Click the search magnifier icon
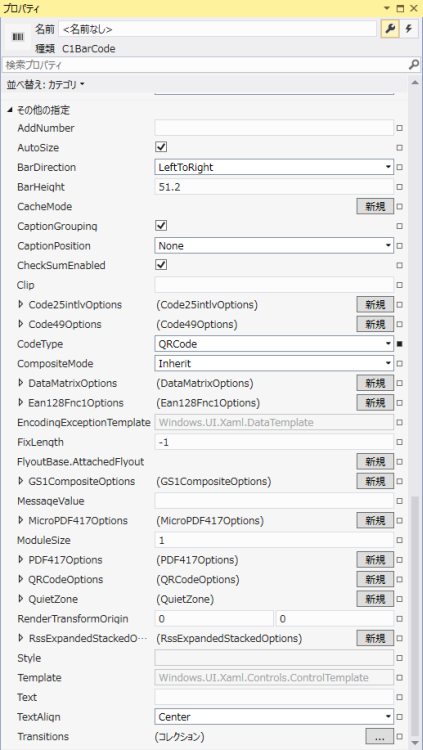This screenshot has width=423, height=750. (x=413, y=65)
